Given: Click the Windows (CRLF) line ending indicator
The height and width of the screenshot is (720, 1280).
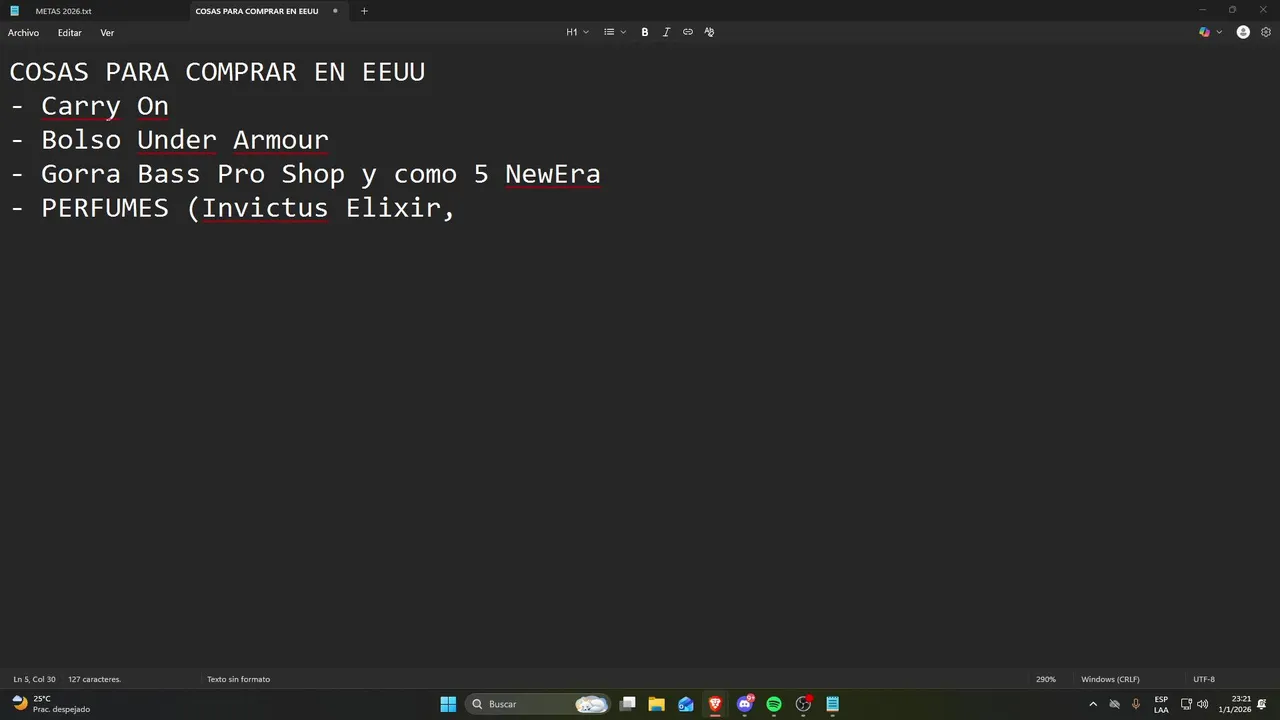Looking at the screenshot, I should (x=1110, y=679).
